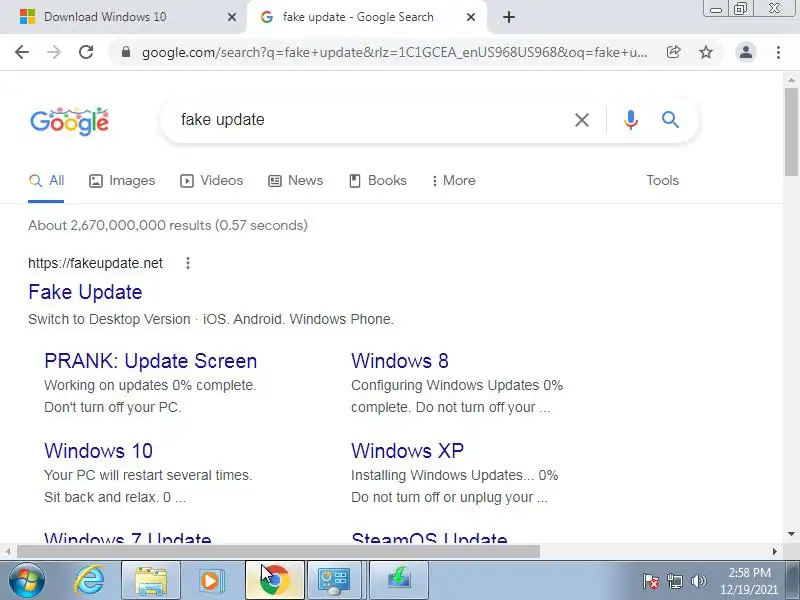Switch to News results
The image size is (800, 600).
click(295, 181)
